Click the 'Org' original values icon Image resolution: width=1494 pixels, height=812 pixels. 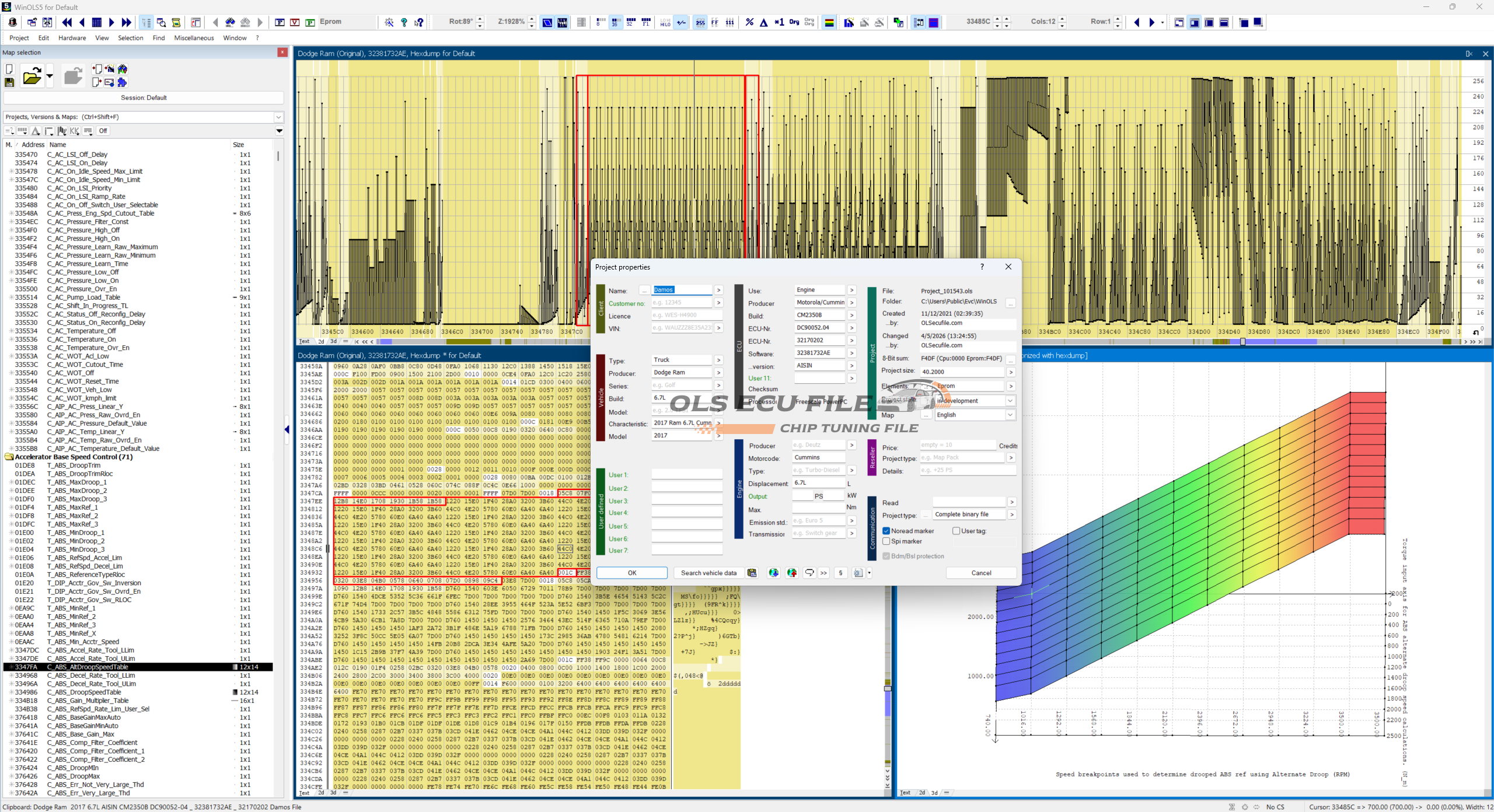tap(794, 22)
